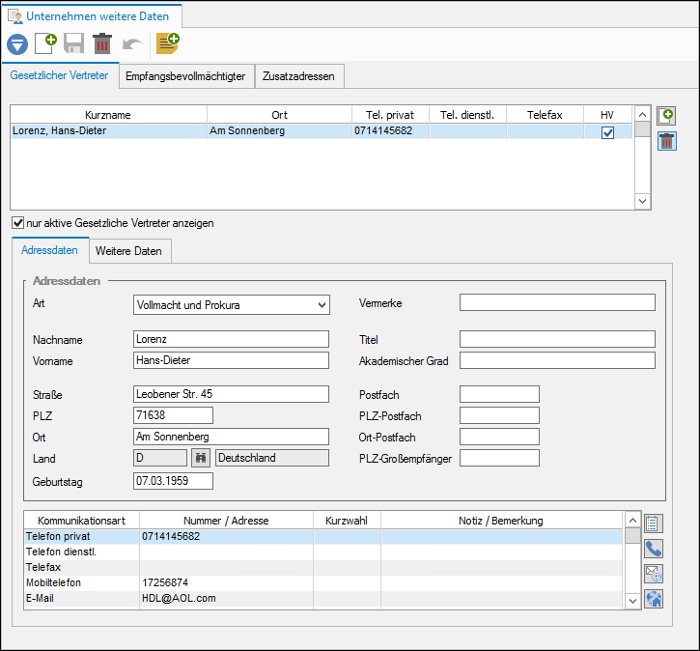The image size is (700, 651).
Task: Click the Postfach input field
Action: tap(500, 394)
